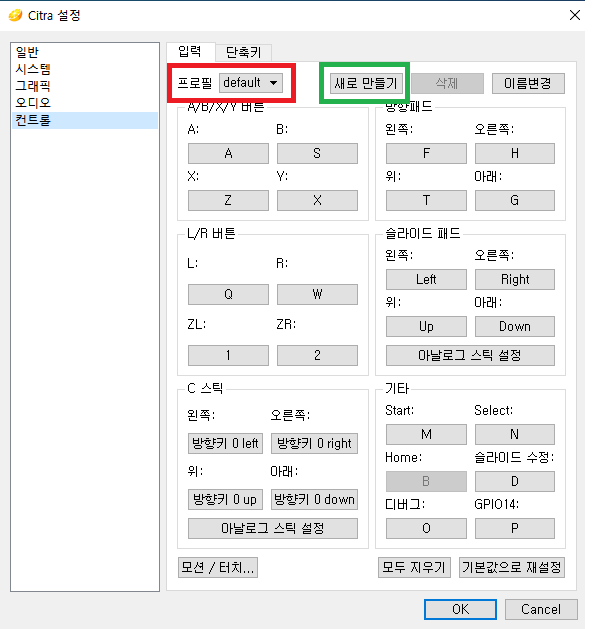The image size is (597, 629).
Task: Rebind Start mapped to M
Action: 426,434
